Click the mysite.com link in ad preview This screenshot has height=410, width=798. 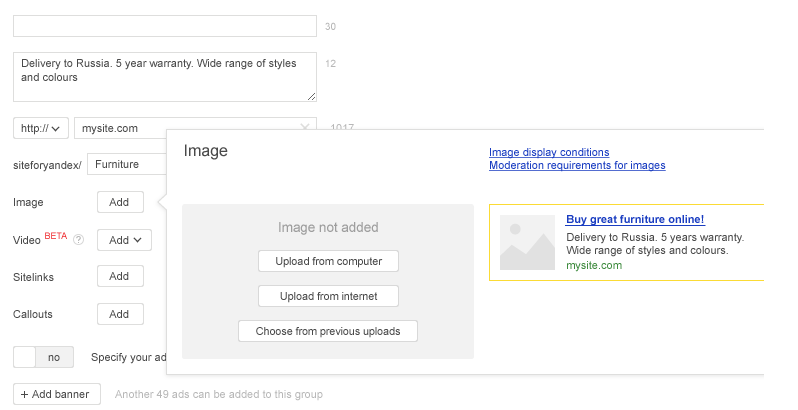[594, 265]
